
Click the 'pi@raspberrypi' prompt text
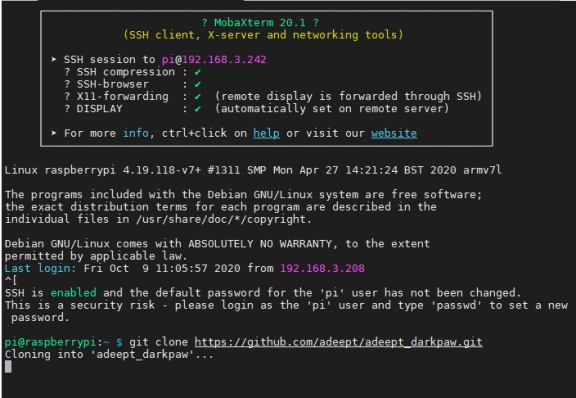50,342
